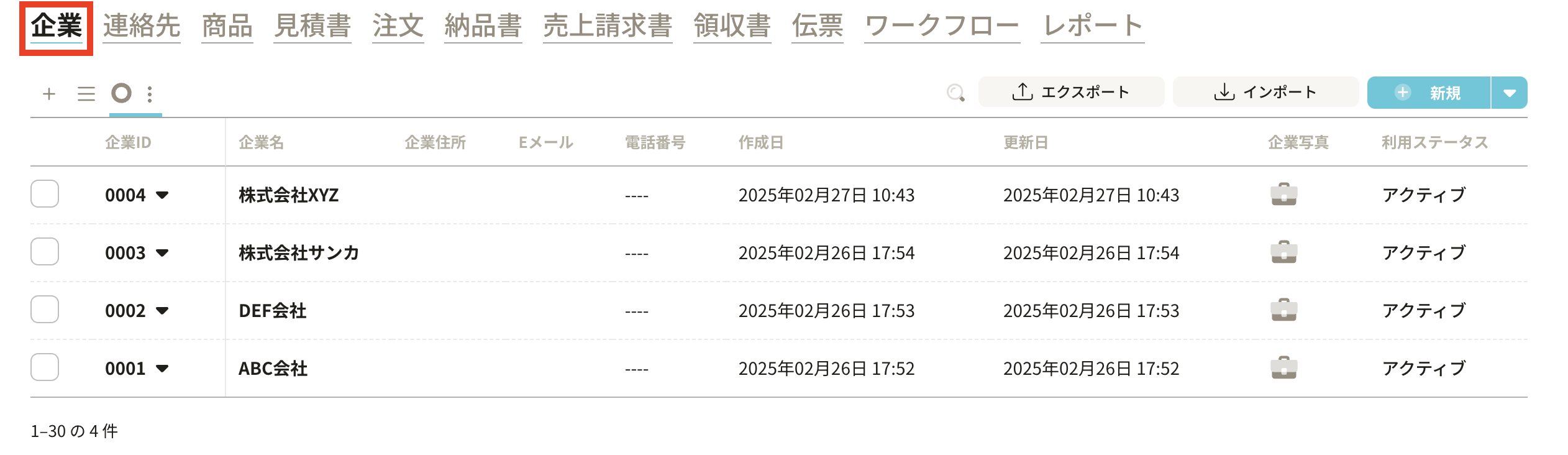Open the 見積書 tab
Image resolution: width=1568 pixels, height=455 pixels.
[312, 26]
